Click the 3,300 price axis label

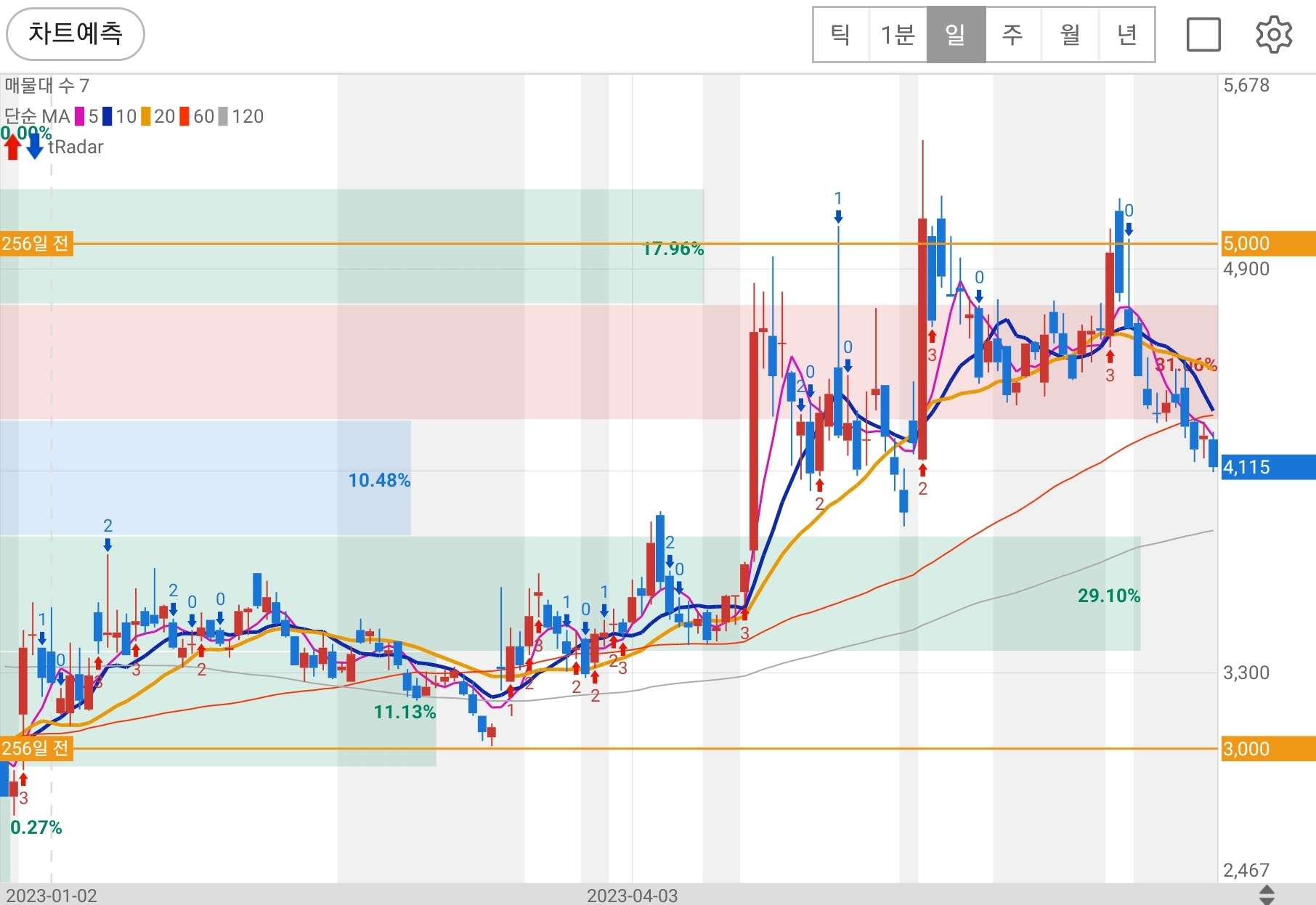click(x=1246, y=673)
